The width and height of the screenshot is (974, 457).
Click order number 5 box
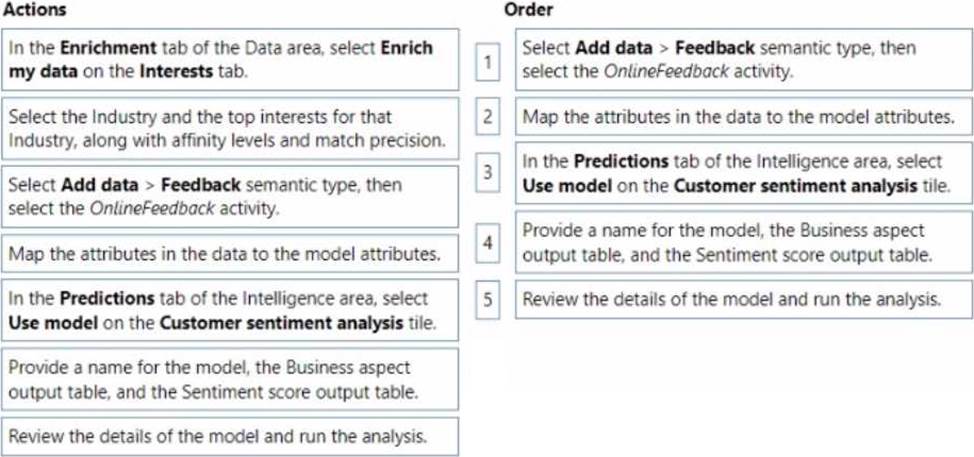pyautogui.click(x=488, y=300)
